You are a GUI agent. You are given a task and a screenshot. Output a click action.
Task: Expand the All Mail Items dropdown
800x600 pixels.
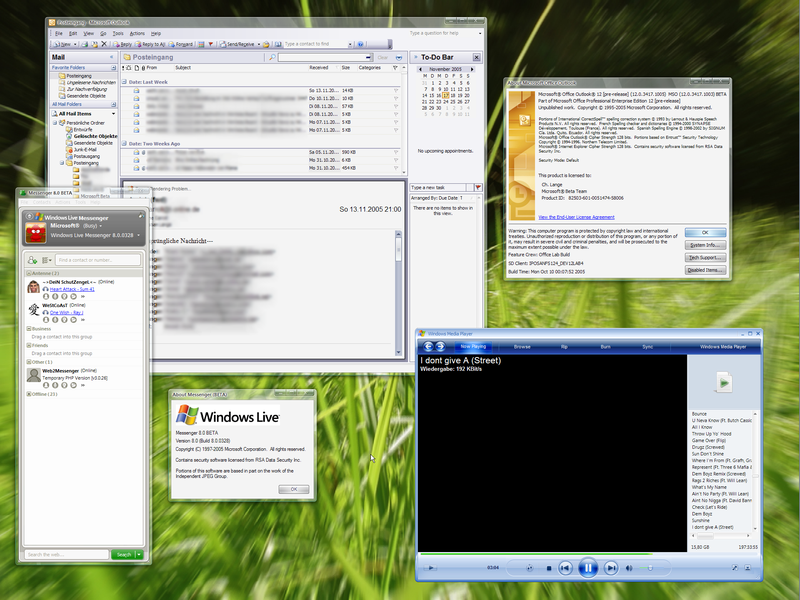click(115, 114)
